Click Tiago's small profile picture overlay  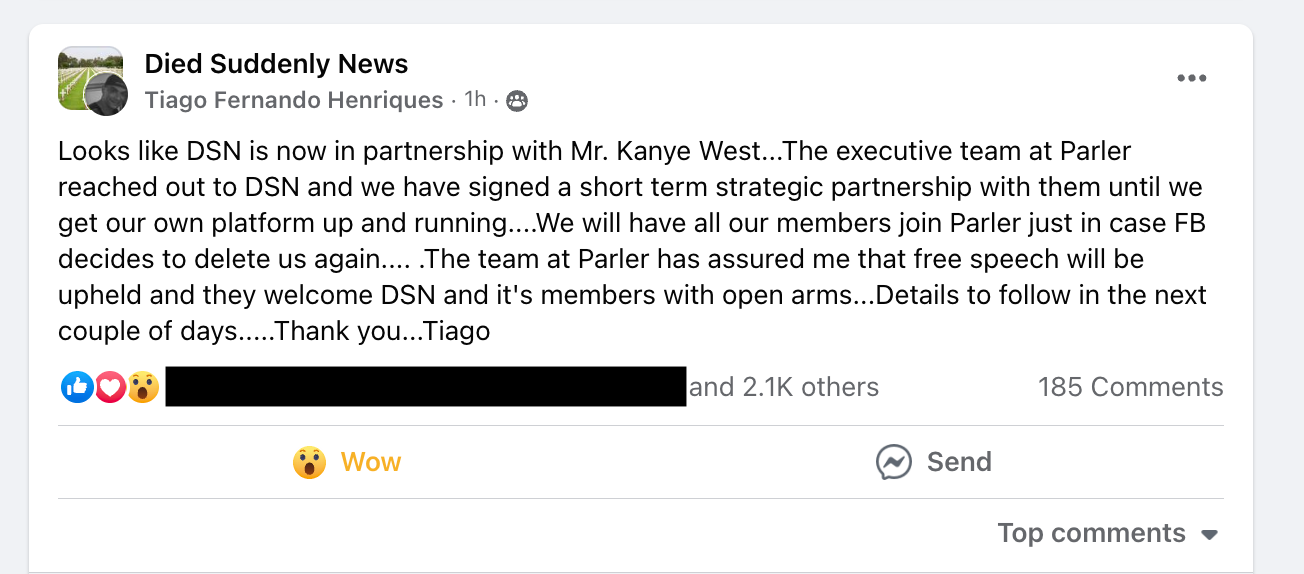pyautogui.click(x=105, y=94)
